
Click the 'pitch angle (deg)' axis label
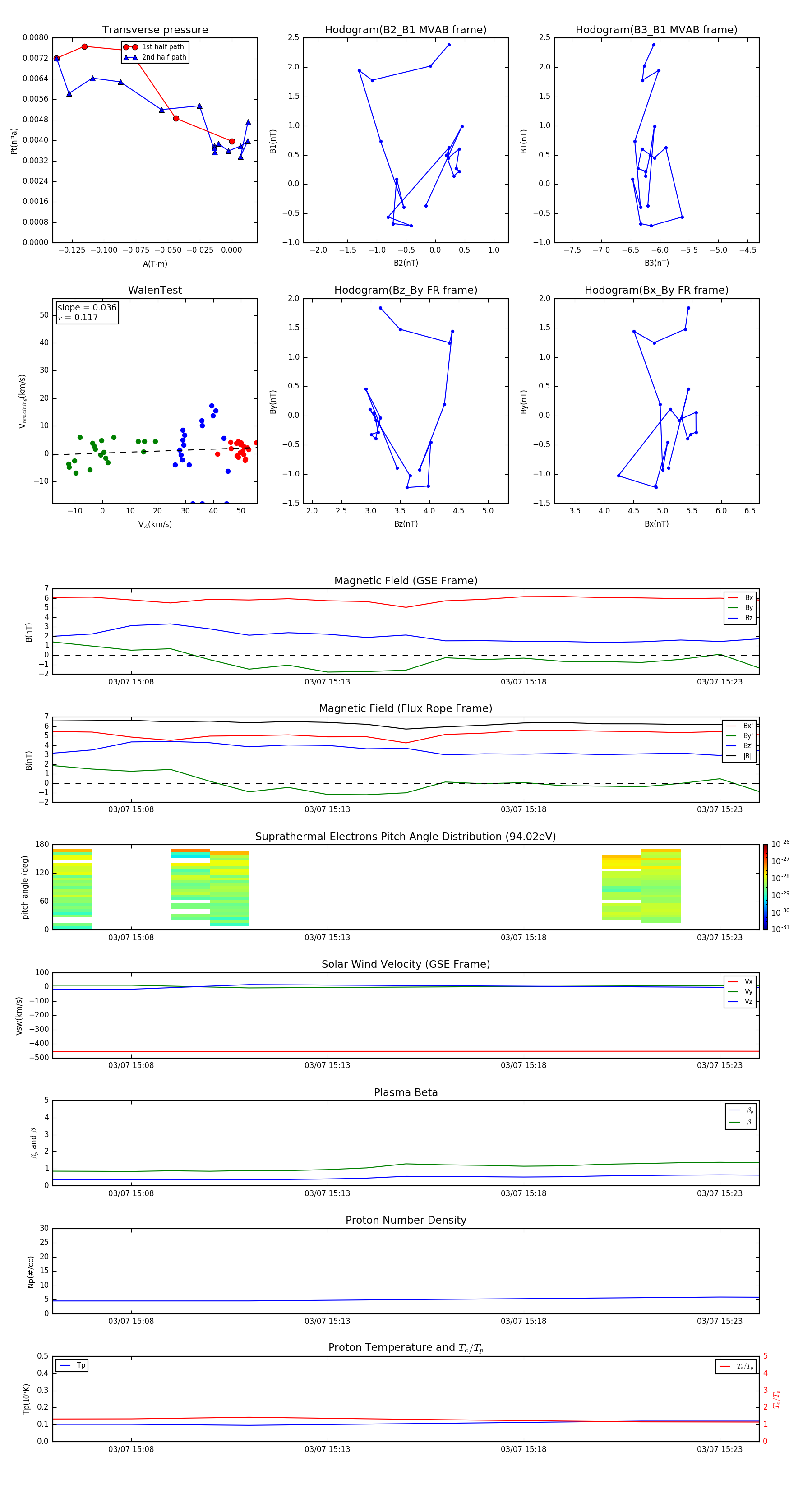pyautogui.click(x=25, y=887)
